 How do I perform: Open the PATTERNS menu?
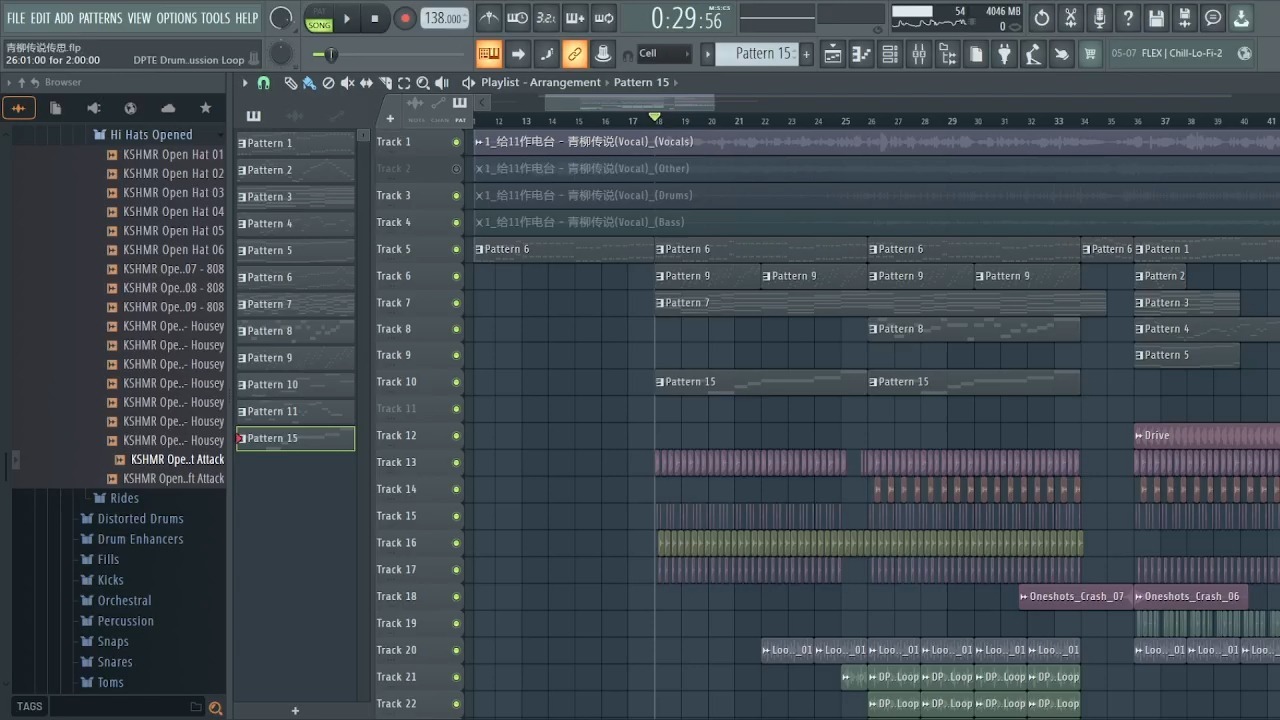100,18
